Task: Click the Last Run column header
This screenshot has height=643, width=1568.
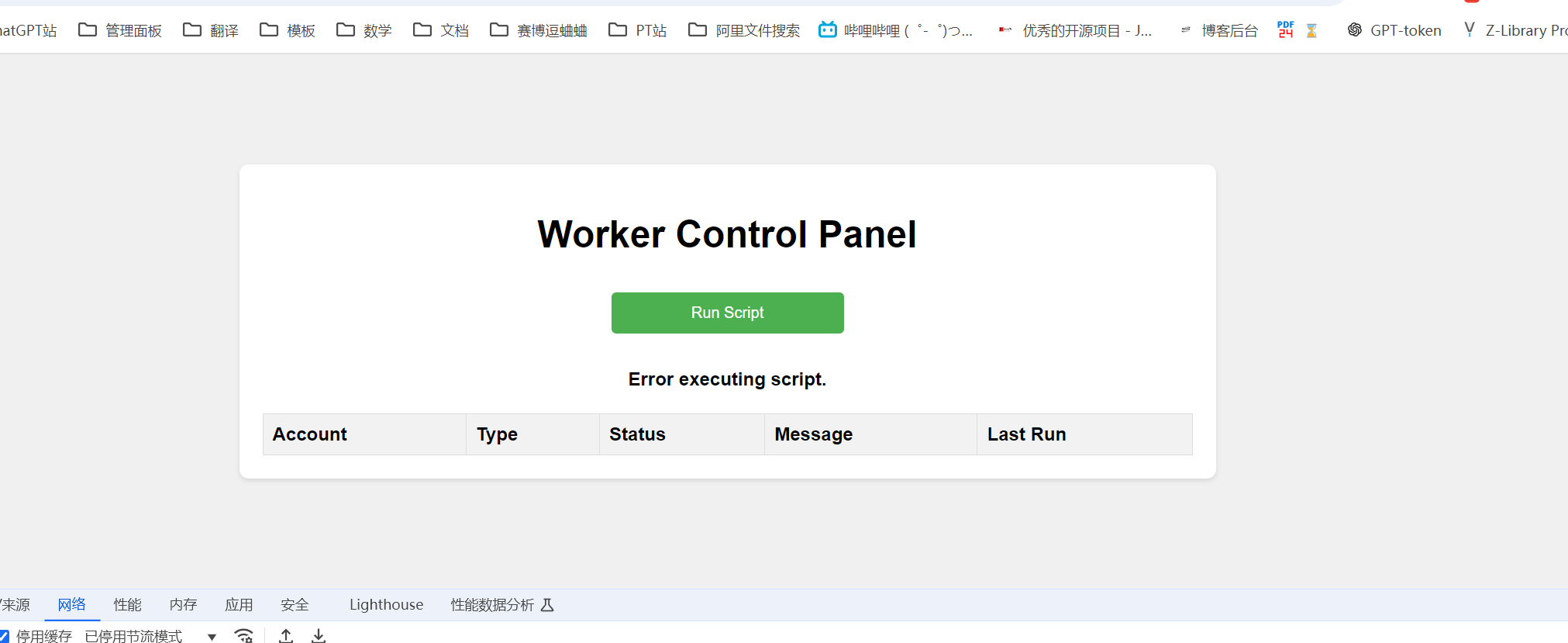Action: click(x=1084, y=434)
